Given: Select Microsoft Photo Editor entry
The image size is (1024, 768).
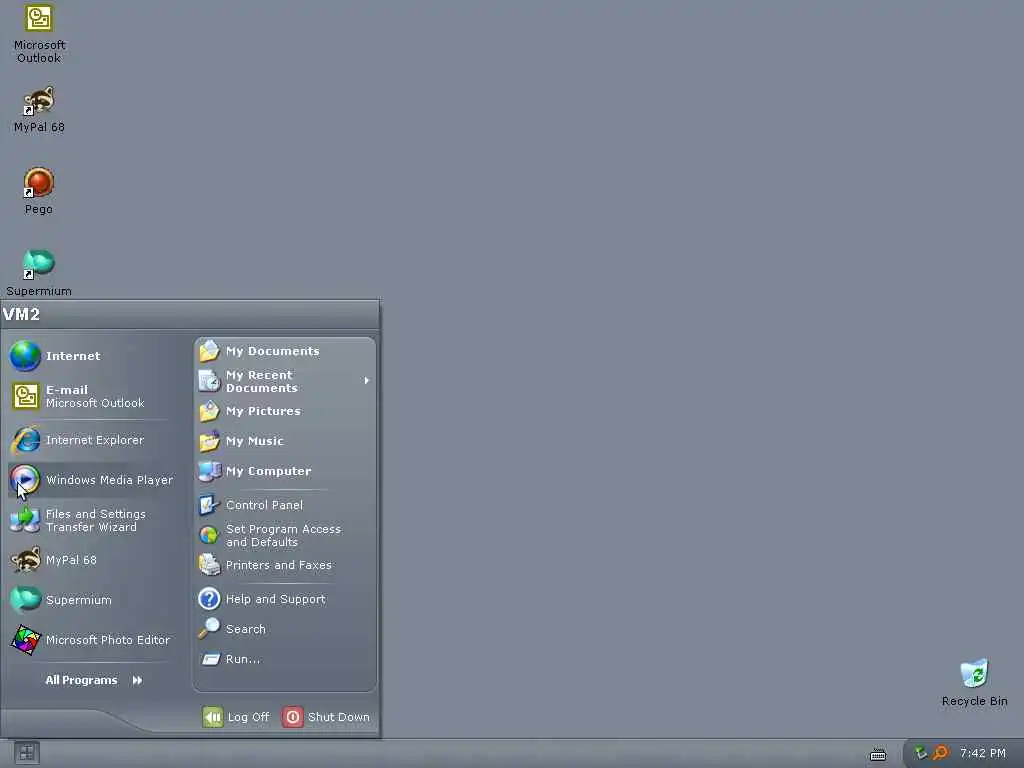Looking at the screenshot, I should (x=91, y=640).
